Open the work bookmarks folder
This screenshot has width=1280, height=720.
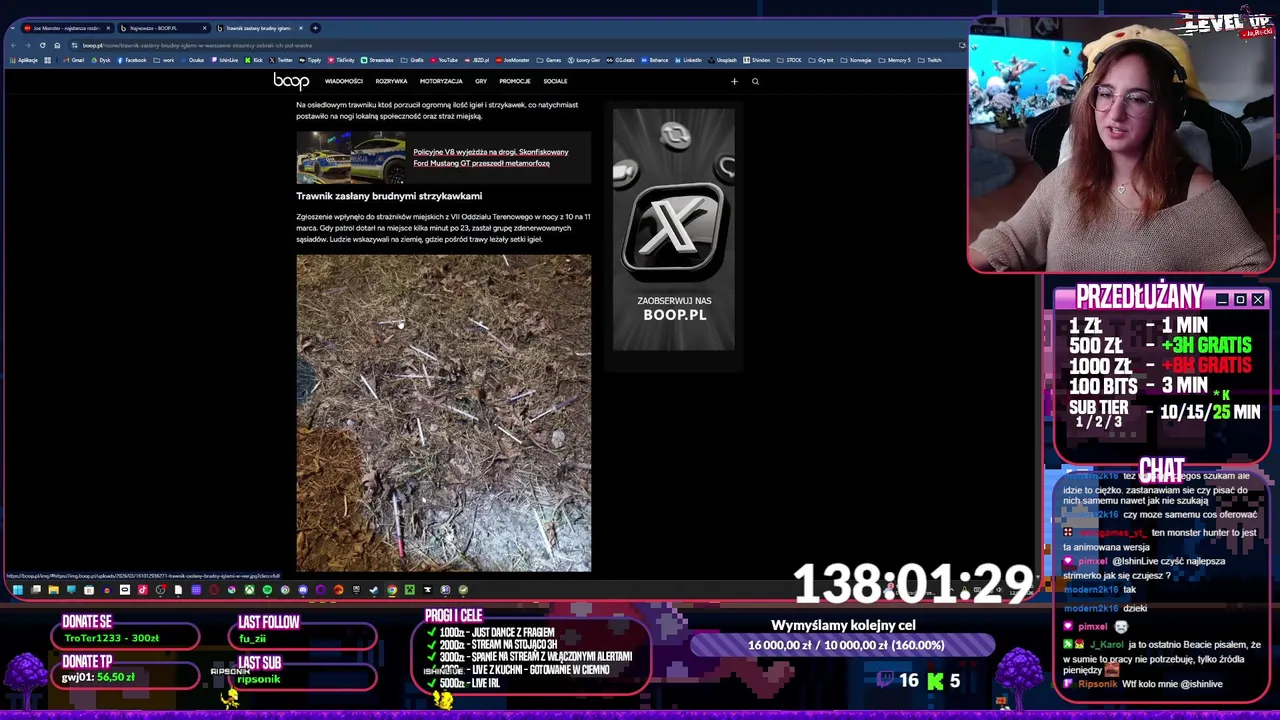tap(164, 60)
